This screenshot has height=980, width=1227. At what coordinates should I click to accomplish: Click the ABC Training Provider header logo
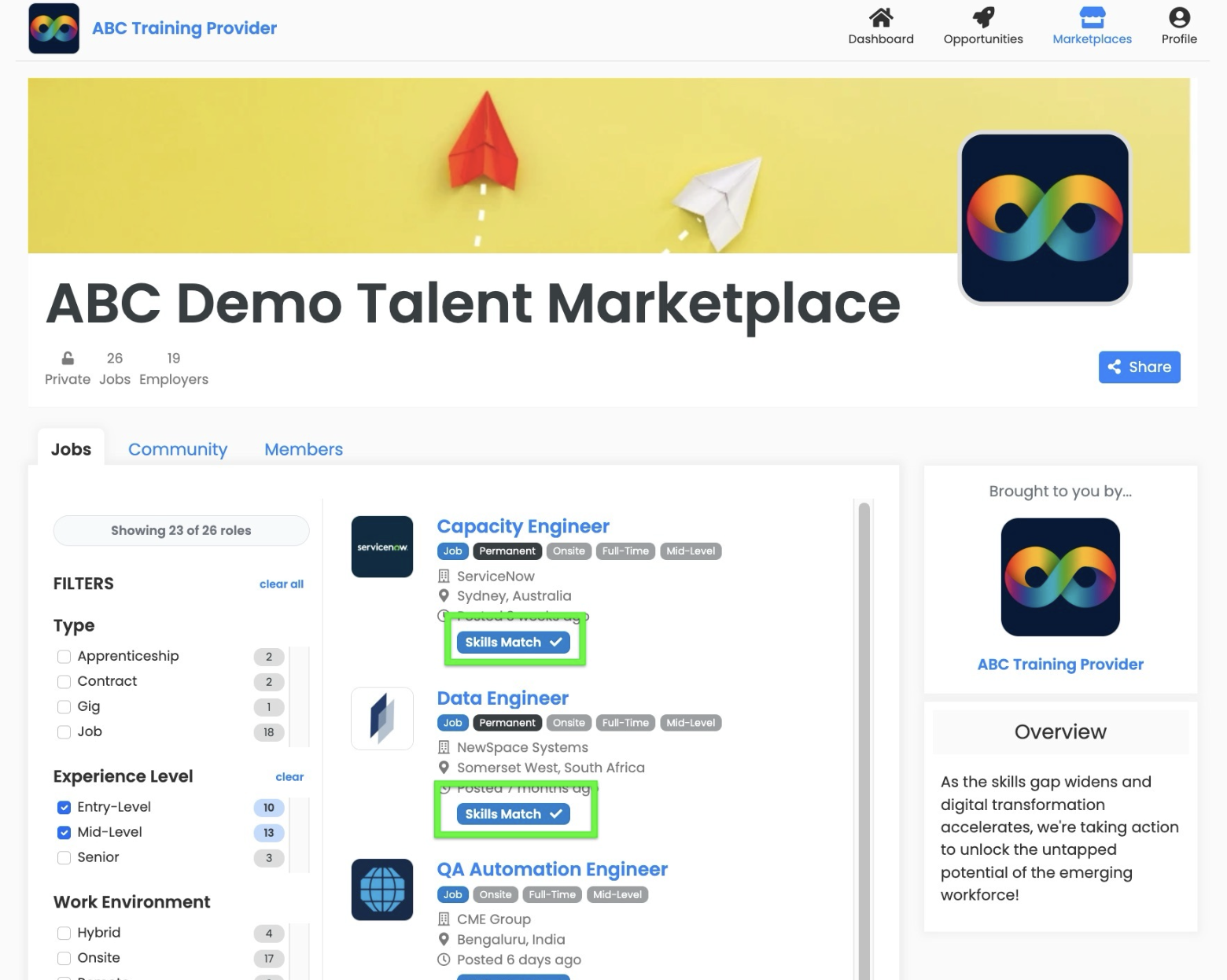(x=53, y=28)
